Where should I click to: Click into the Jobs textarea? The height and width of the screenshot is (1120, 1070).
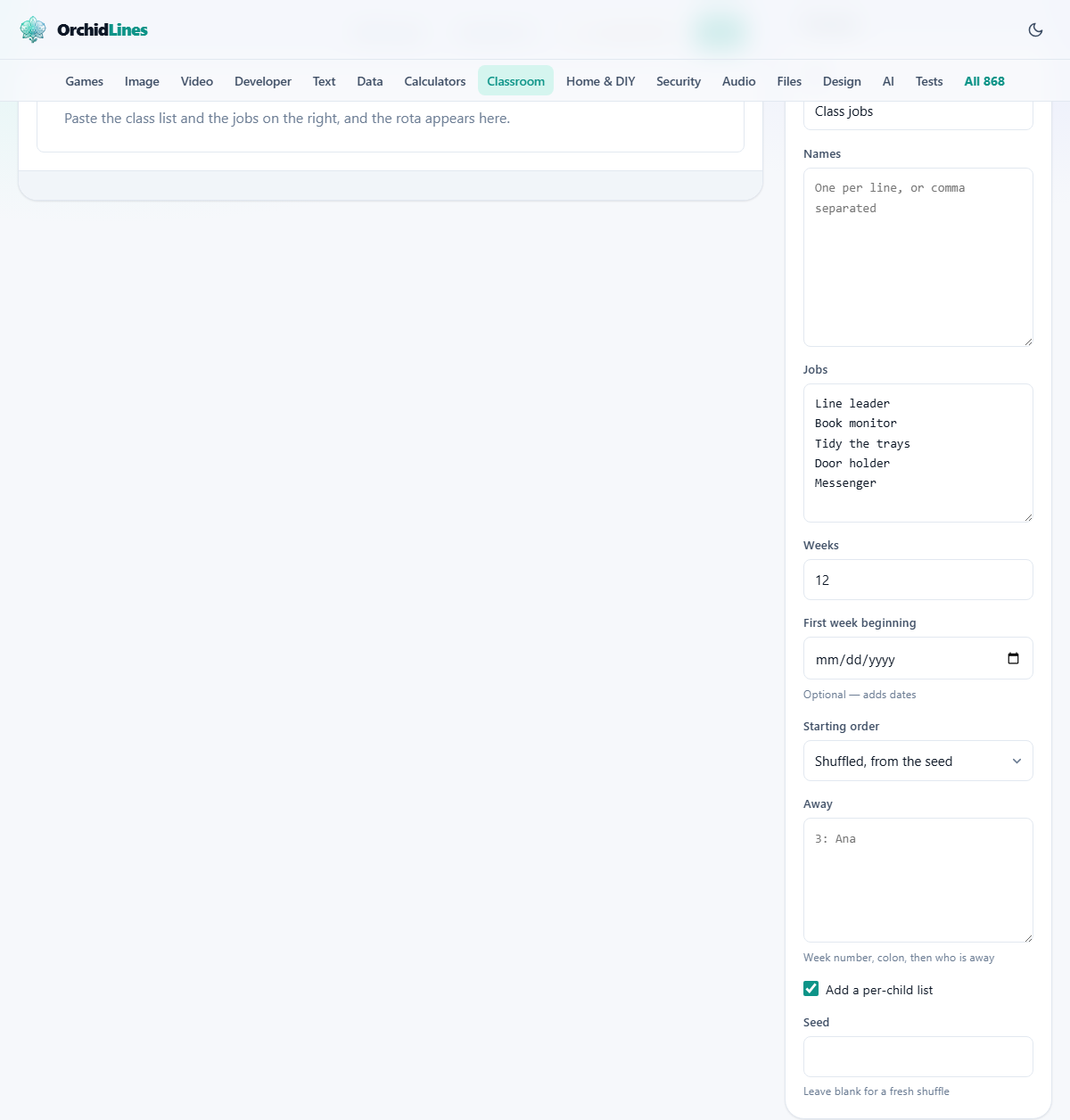[x=918, y=453]
